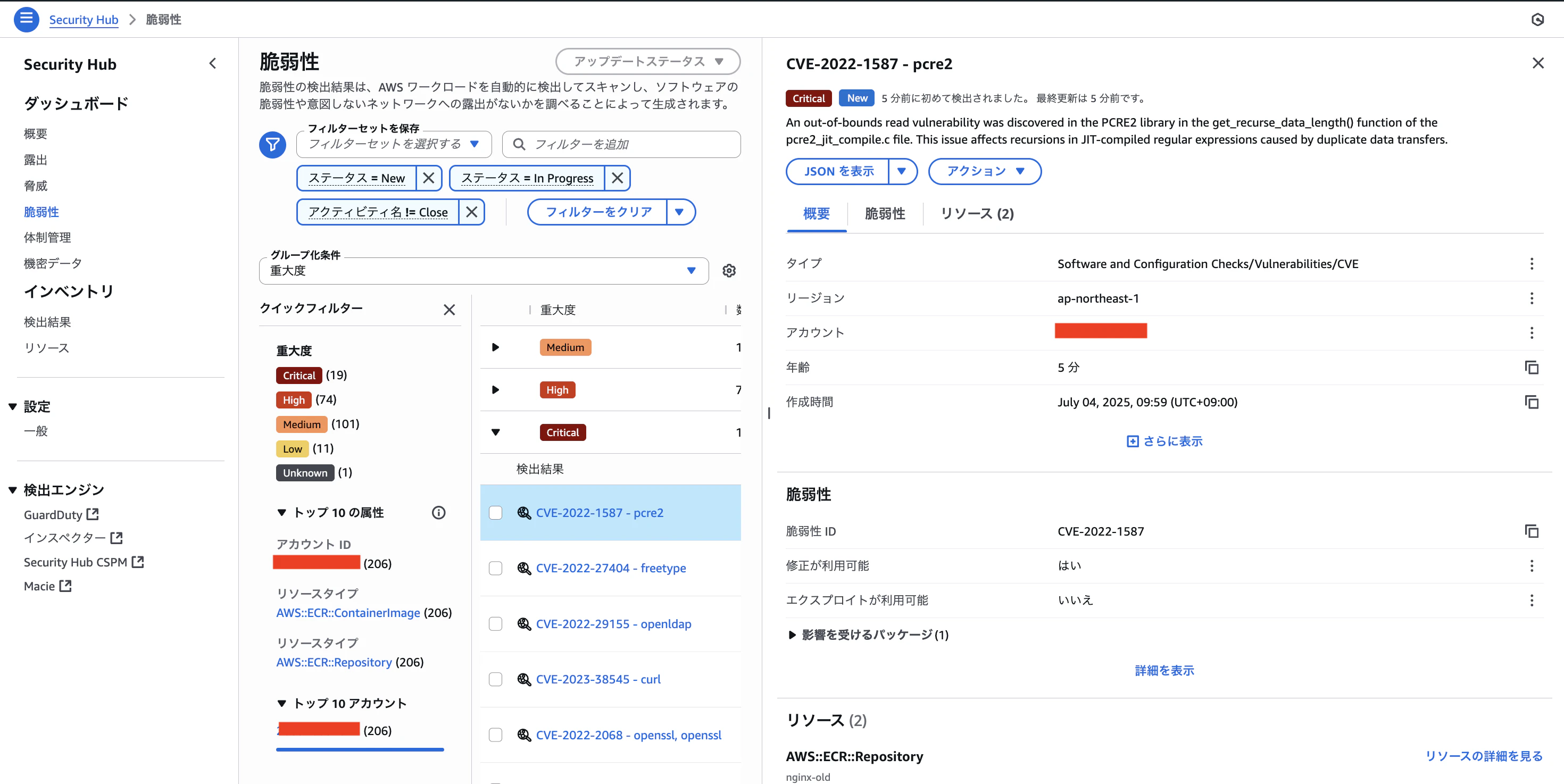Switch to the 概要 tab in details

click(817, 214)
